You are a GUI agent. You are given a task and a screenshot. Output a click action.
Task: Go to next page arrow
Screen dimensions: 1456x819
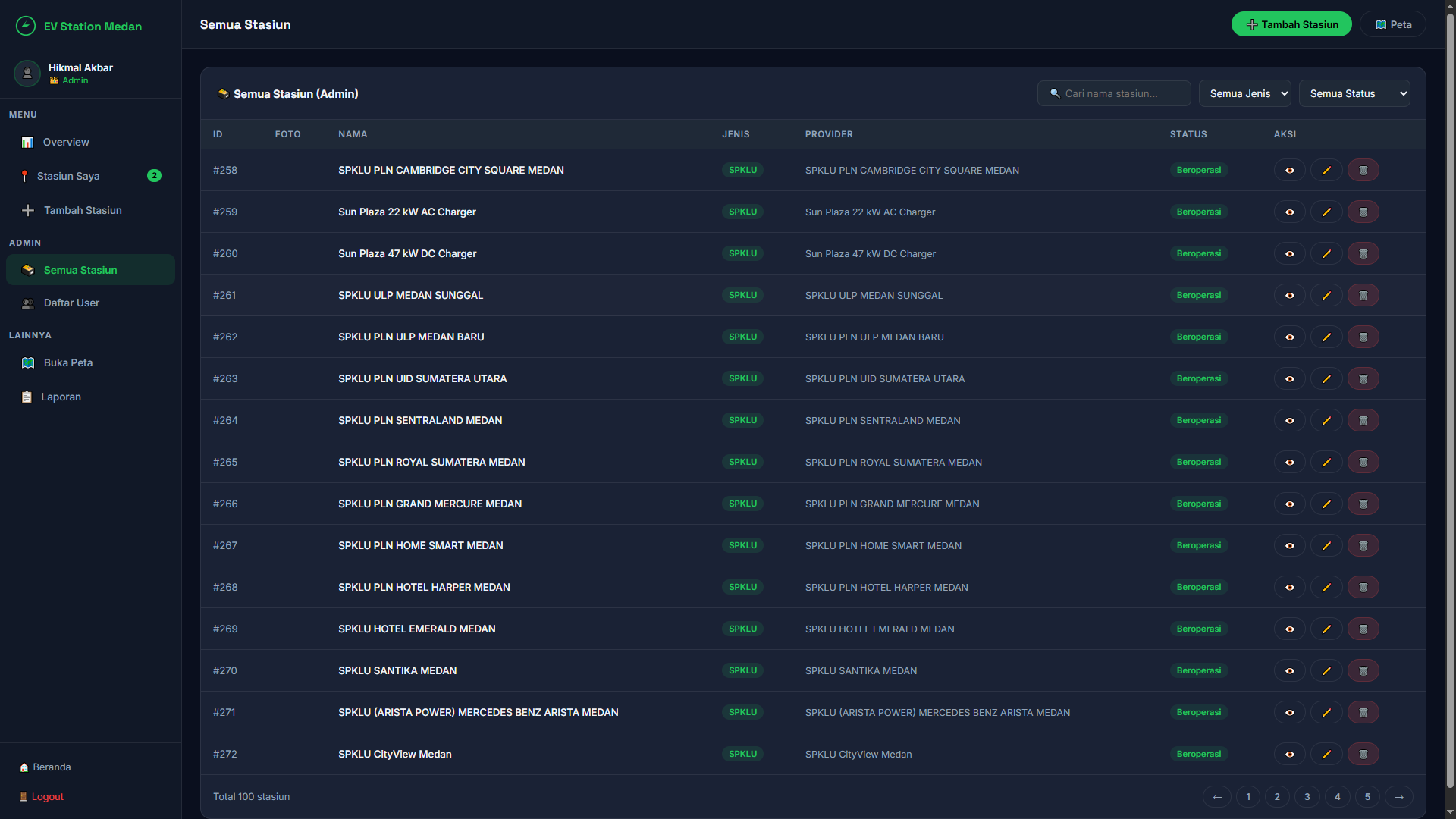coord(1399,796)
